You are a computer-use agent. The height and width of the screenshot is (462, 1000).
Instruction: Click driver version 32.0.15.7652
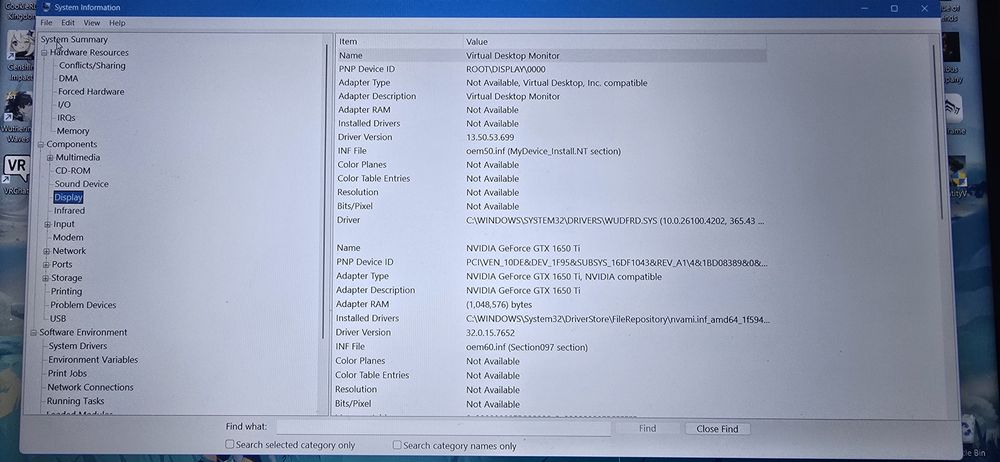pos(490,332)
